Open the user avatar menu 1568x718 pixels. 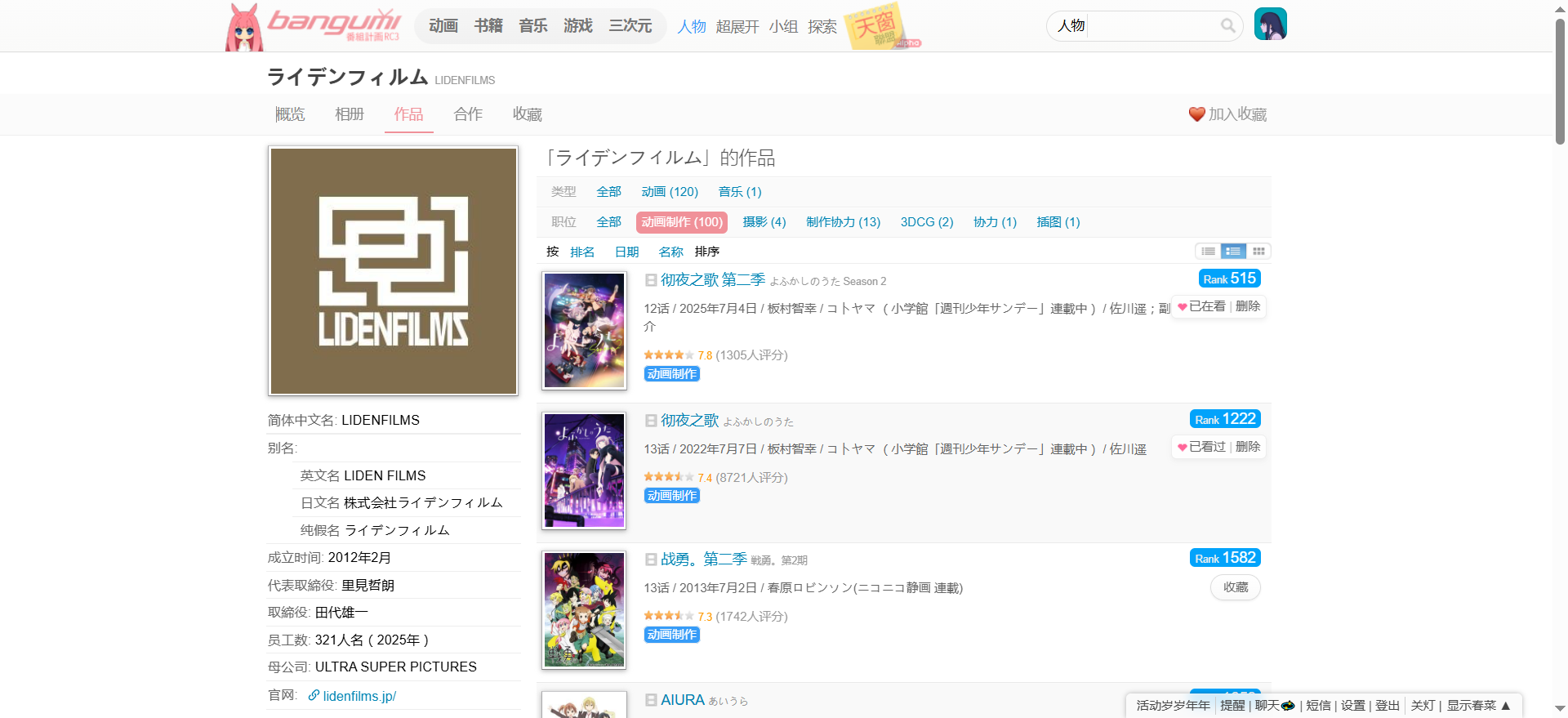point(1270,25)
